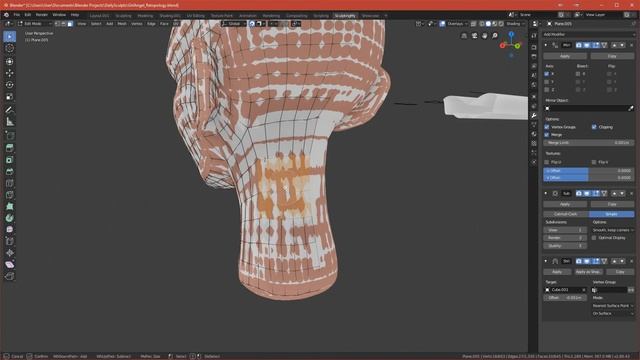Toggle Shrinkwrap modifier render camera icon
640x360 pixels.
[x=579, y=261]
